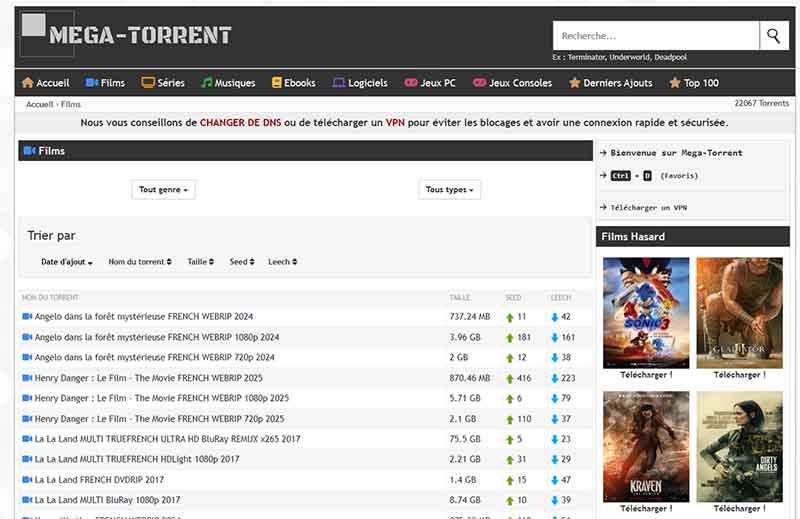Click the 22067 Torrents counter text

pos(762,103)
